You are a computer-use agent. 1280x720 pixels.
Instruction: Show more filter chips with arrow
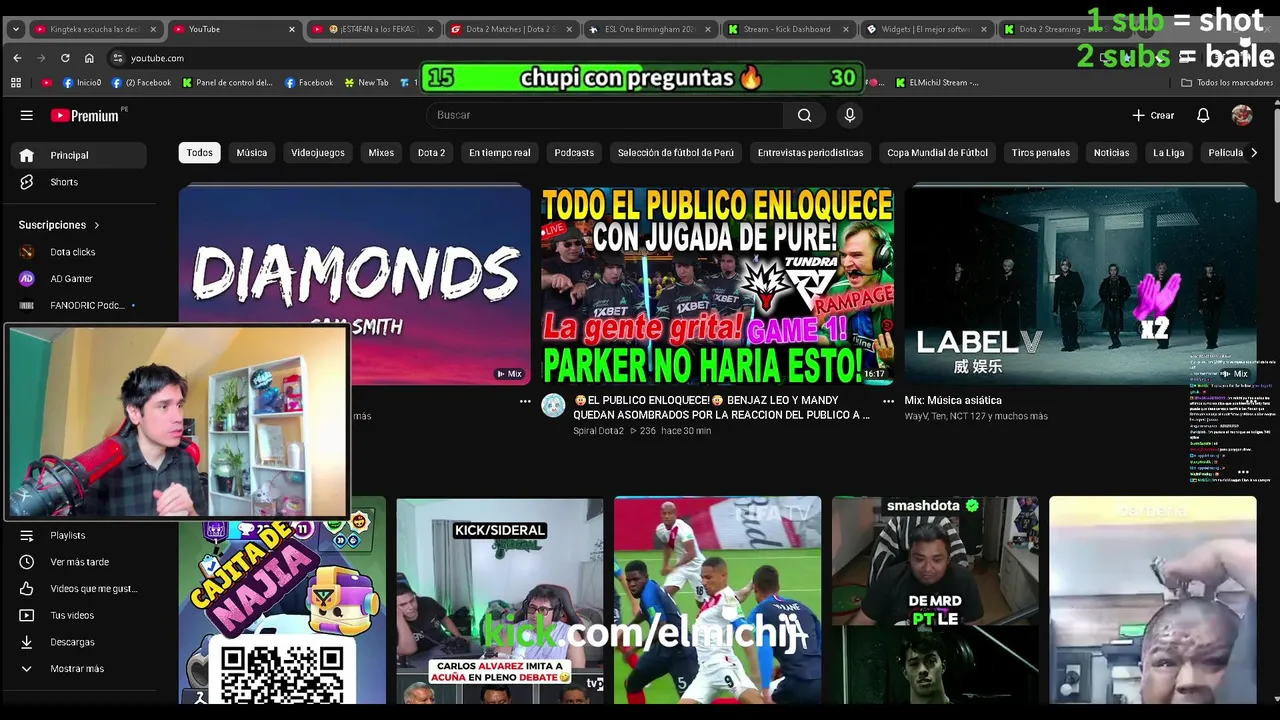point(1254,153)
